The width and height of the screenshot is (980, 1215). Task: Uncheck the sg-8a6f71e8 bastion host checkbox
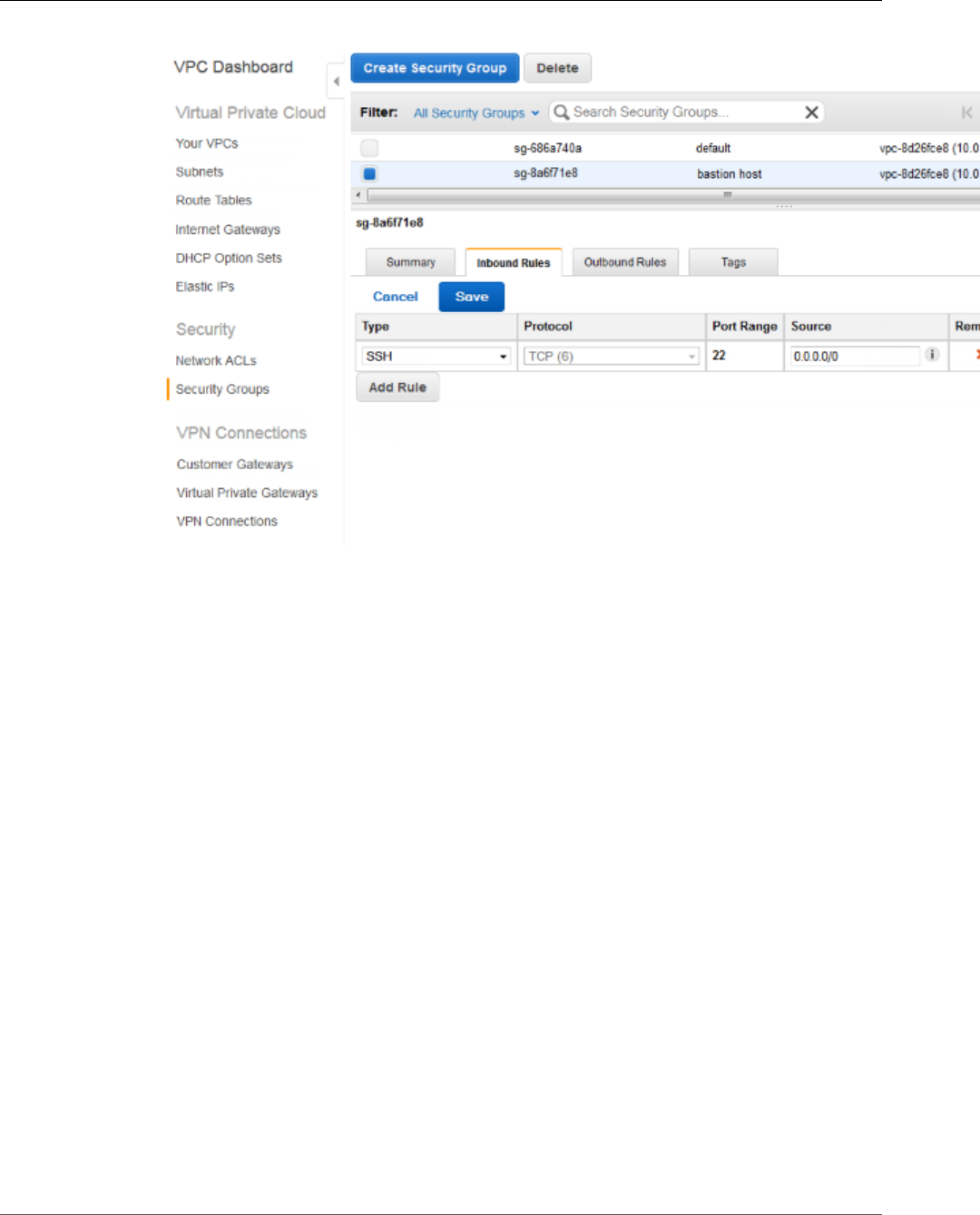coord(369,173)
